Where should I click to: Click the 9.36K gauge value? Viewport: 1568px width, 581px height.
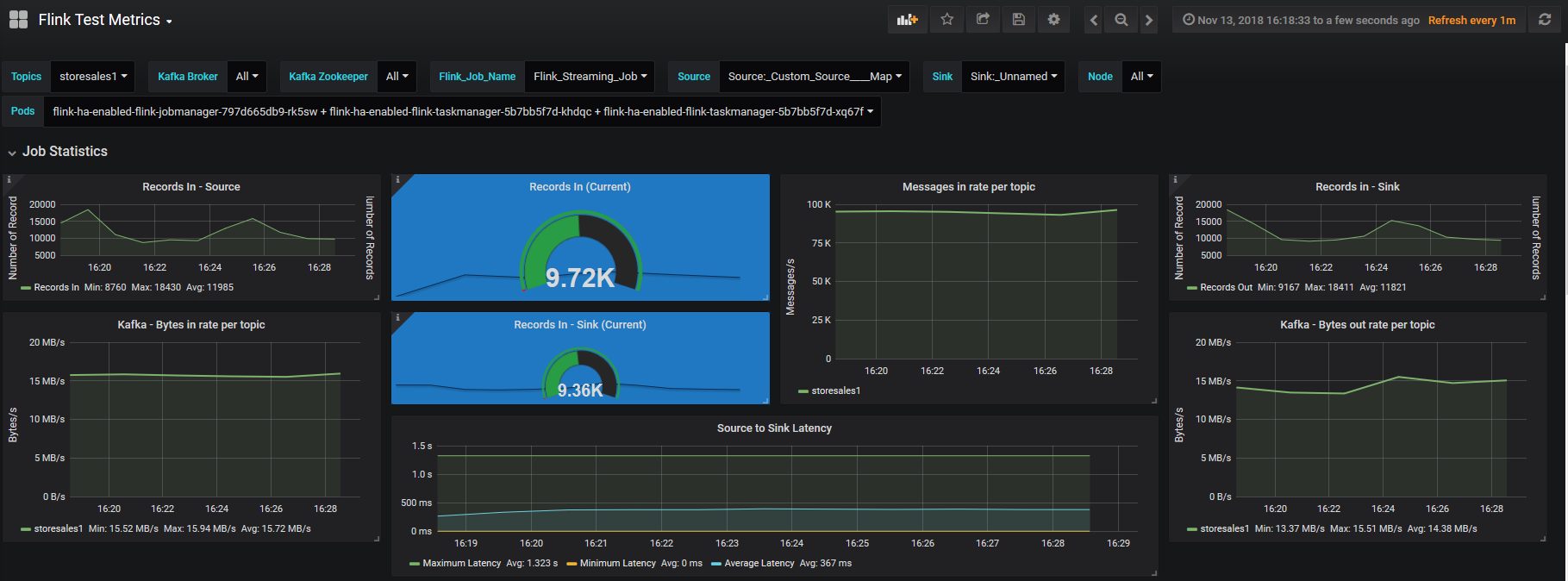[x=580, y=390]
